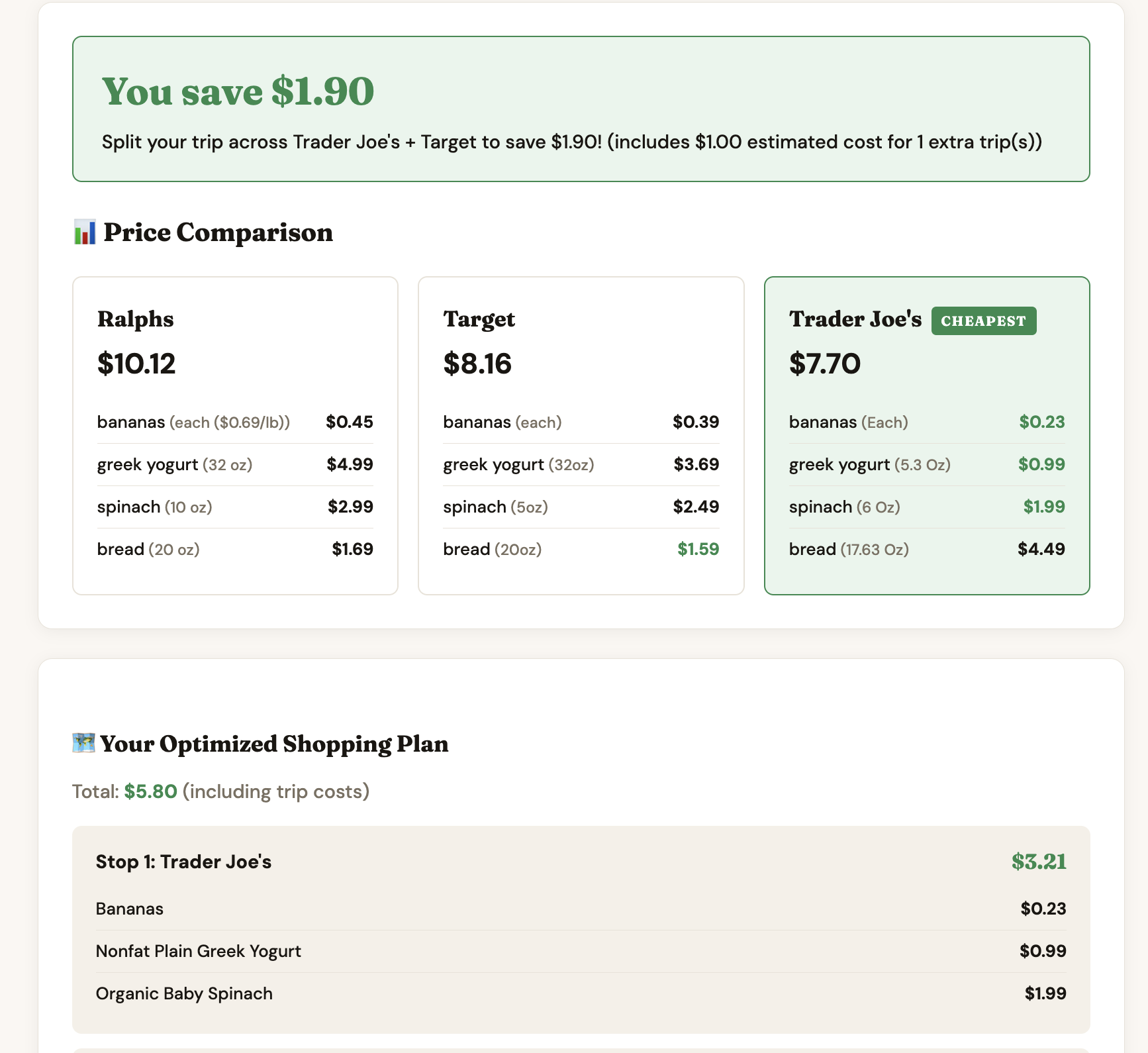Click the optimized plan total $5.80
The height and width of the screenshot is (1053, 1148).
(150, 791)
